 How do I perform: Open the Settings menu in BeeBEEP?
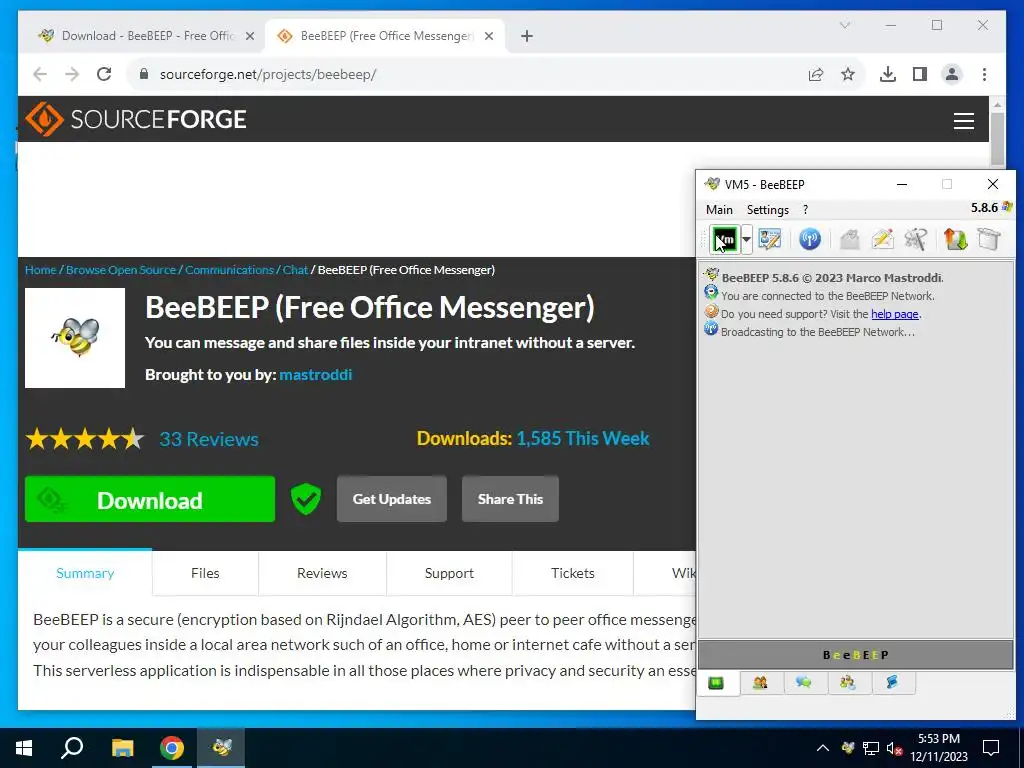tap(767, 210)
